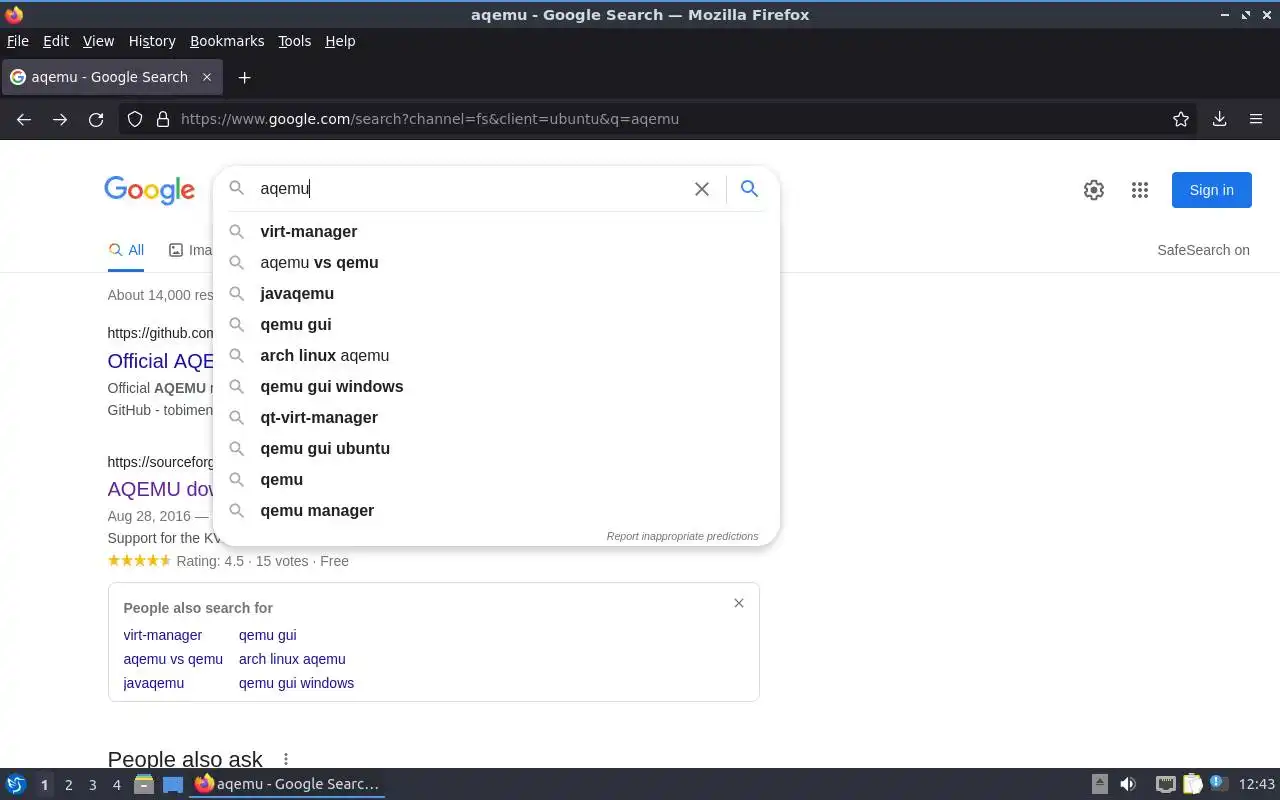
Task: Choose the qt-virt-manager suggestion
Action: click(x=496, y=417)
